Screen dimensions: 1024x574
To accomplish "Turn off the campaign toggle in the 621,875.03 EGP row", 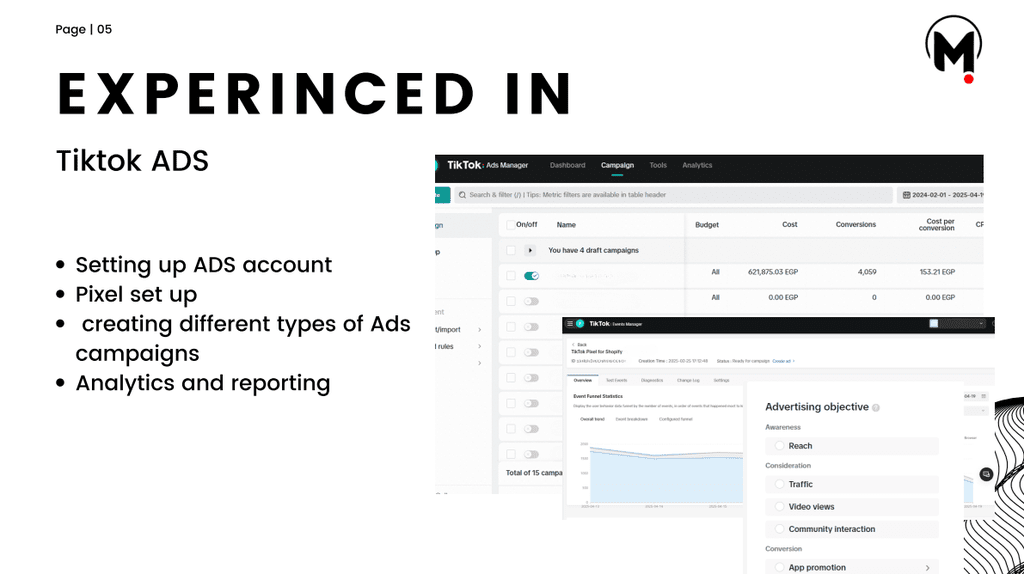I will click(x=531, y=276).
